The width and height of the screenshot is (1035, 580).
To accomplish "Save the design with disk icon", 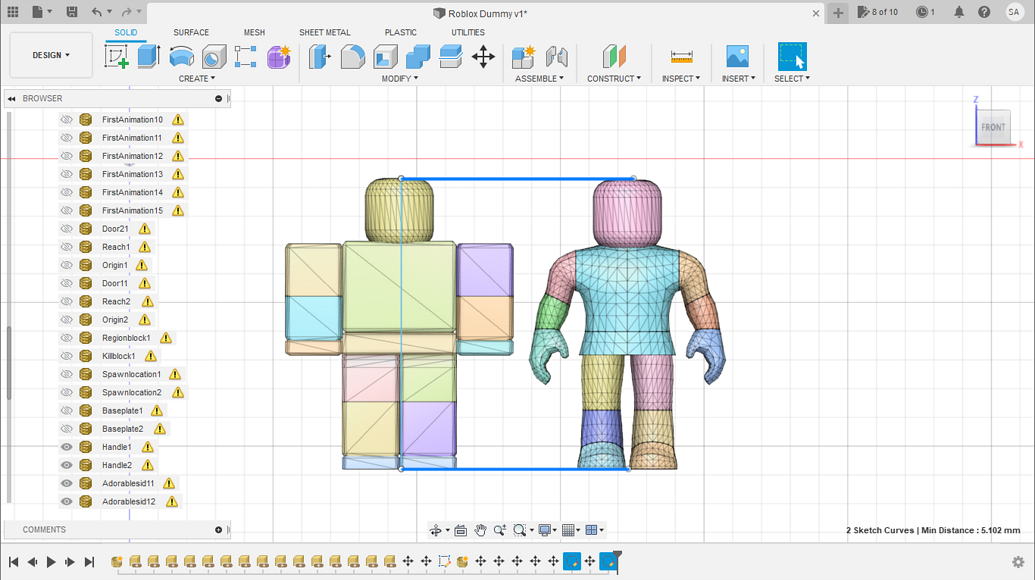I will (72, 12).
